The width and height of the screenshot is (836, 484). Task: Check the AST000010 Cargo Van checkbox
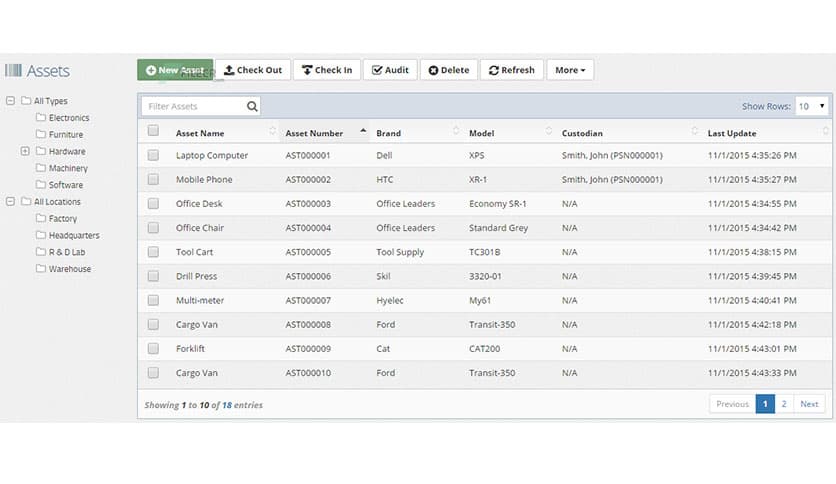pyautogui.click(x=153, y=373)
